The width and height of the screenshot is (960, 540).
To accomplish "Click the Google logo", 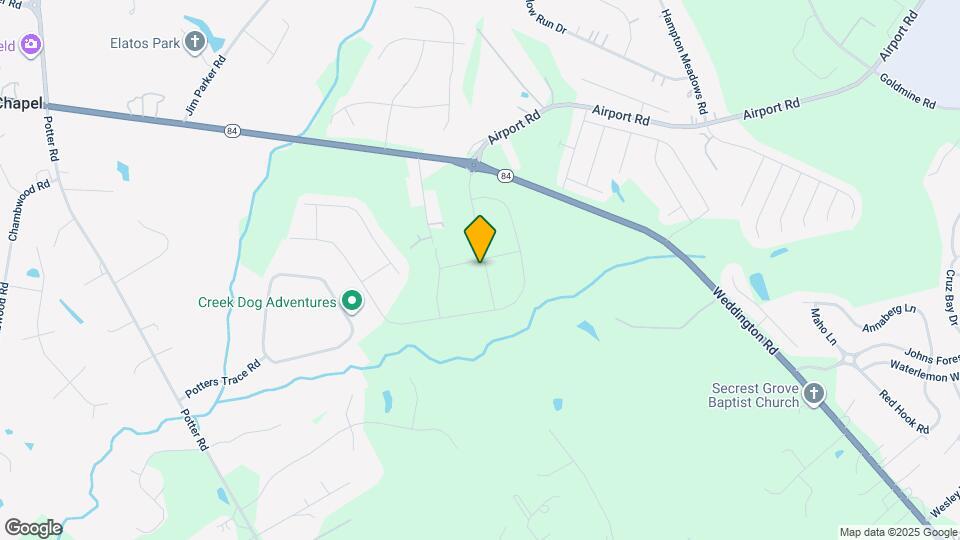I will [33, 528].
